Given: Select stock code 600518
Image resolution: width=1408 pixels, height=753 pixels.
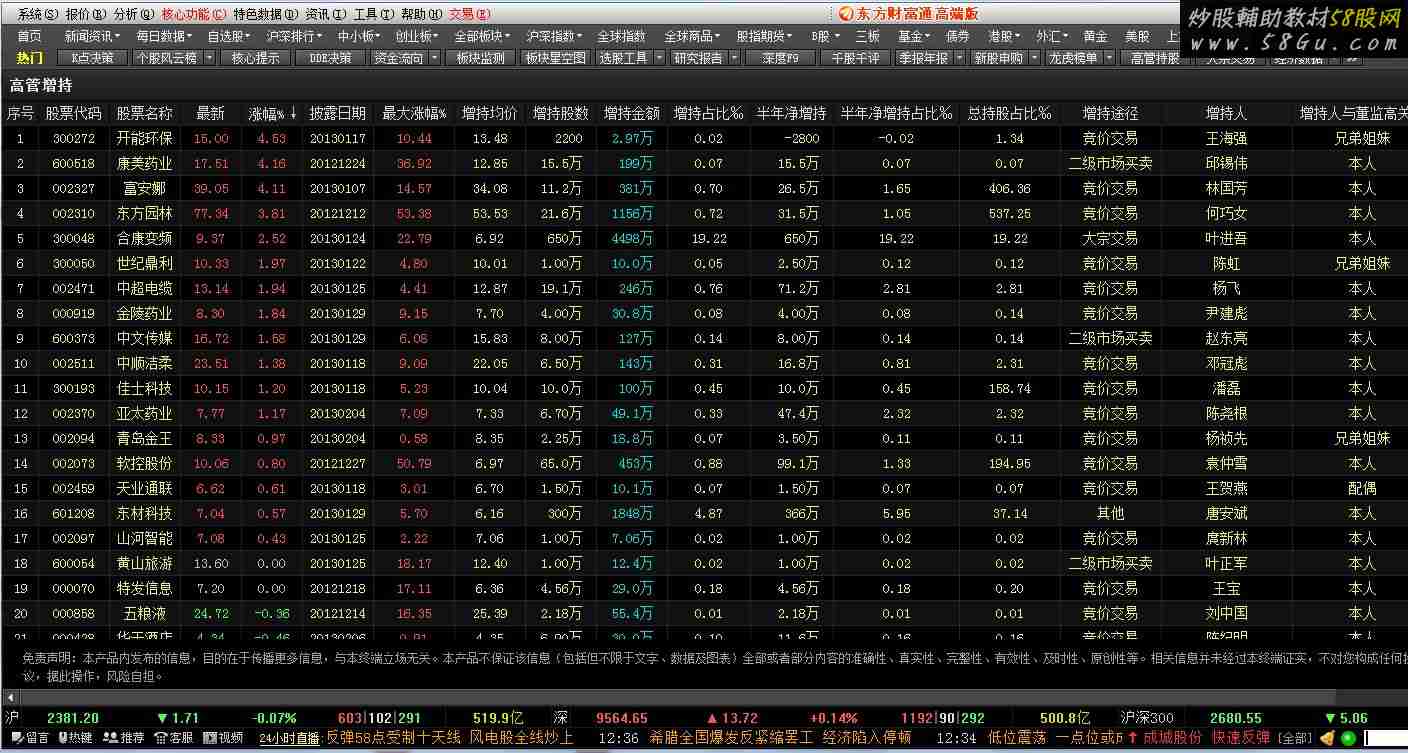Looking at the screenshot, I should click(73, 163).
